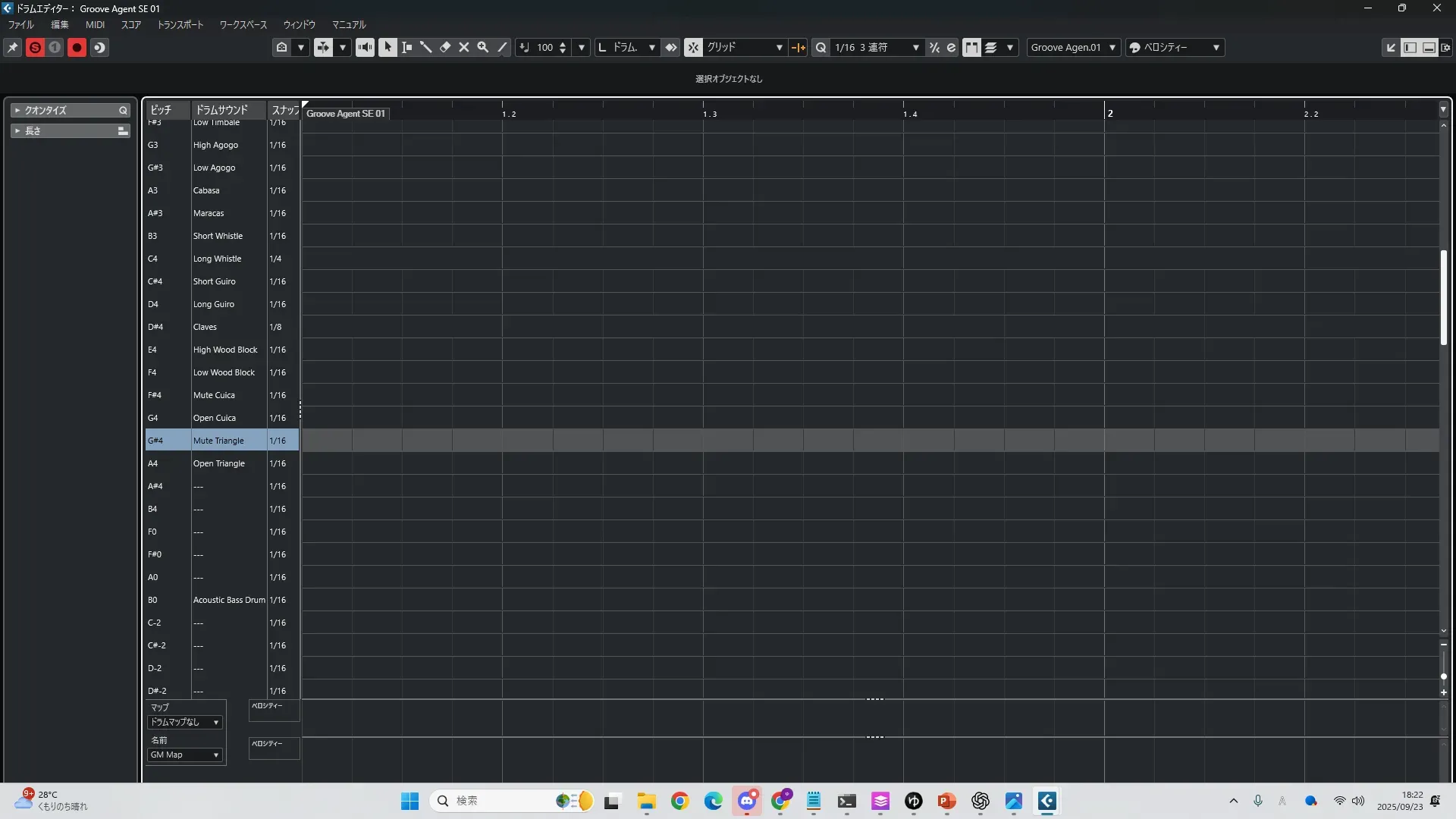Open the GM Map name dropdown
This screenshot has width=1456, height=819.
coord(185,755)
